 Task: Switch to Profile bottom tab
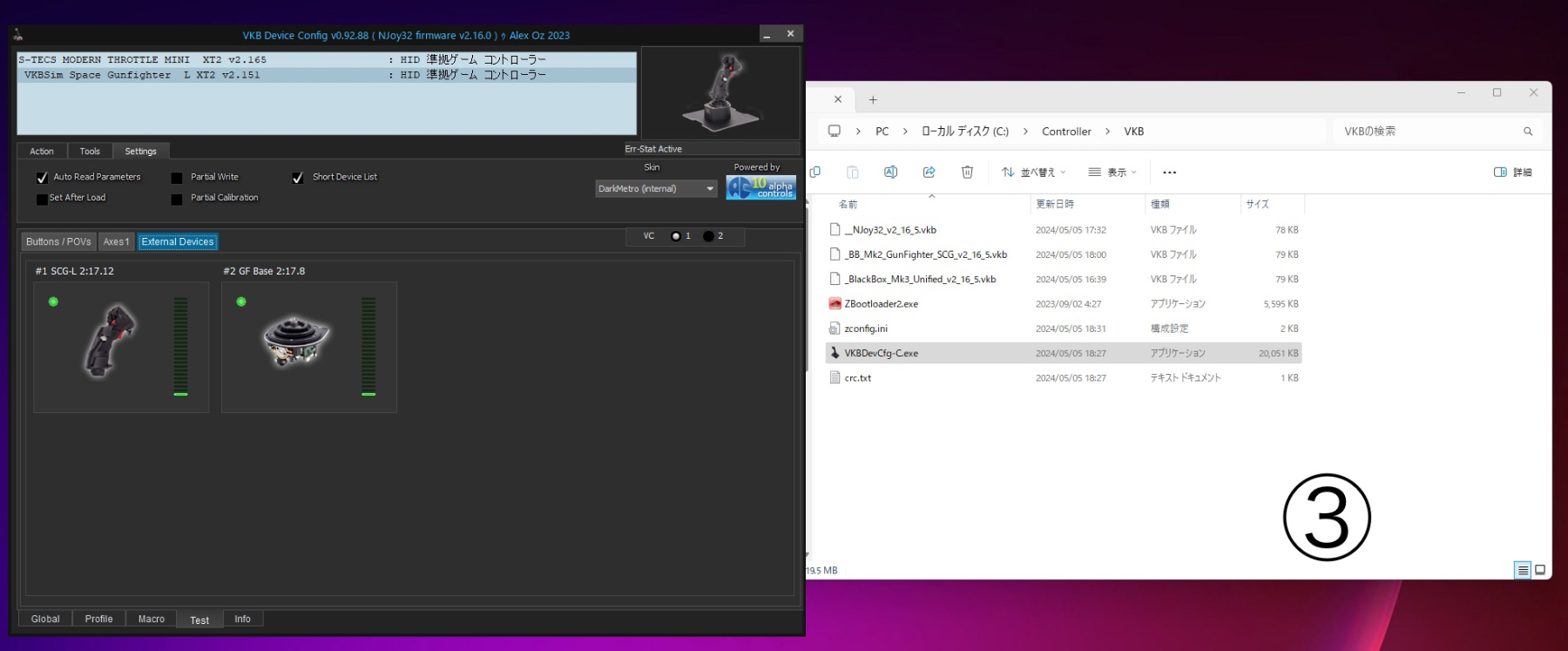[98, 619]
